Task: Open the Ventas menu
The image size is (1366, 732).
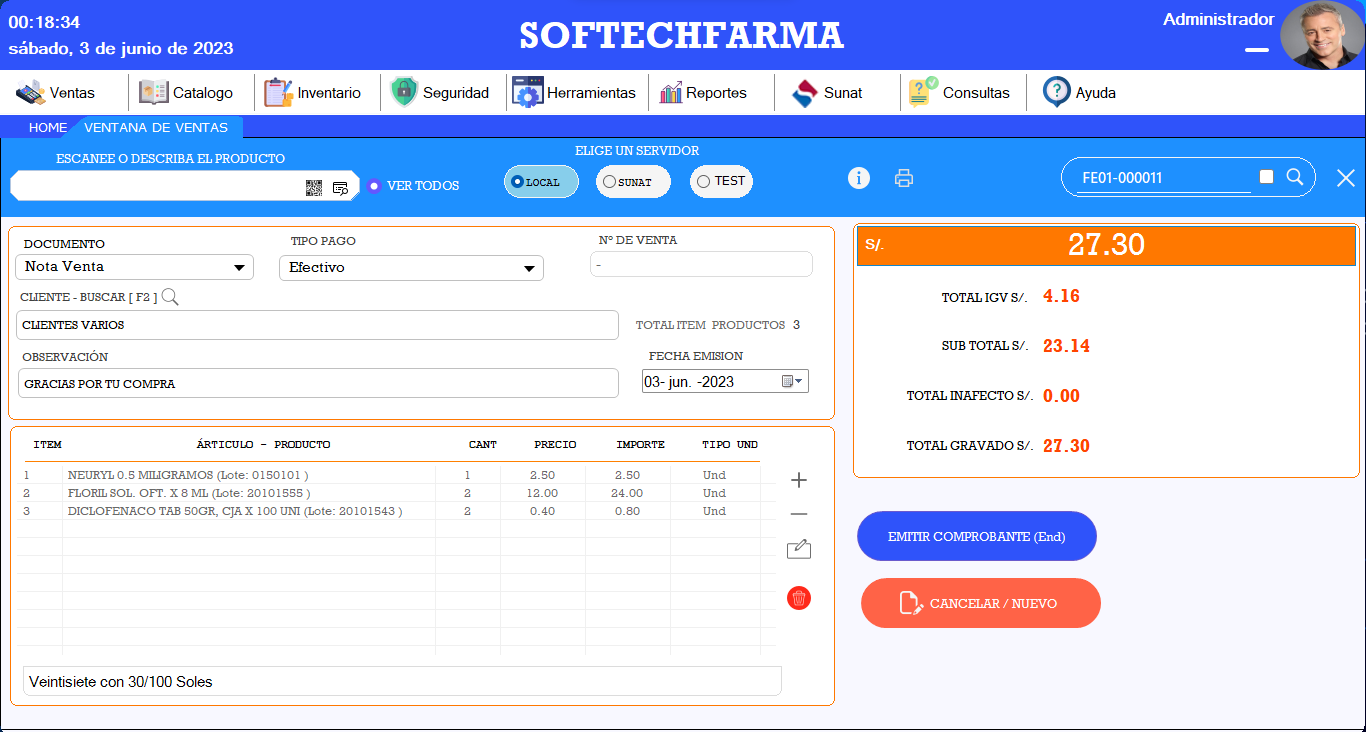Action: 56,93
